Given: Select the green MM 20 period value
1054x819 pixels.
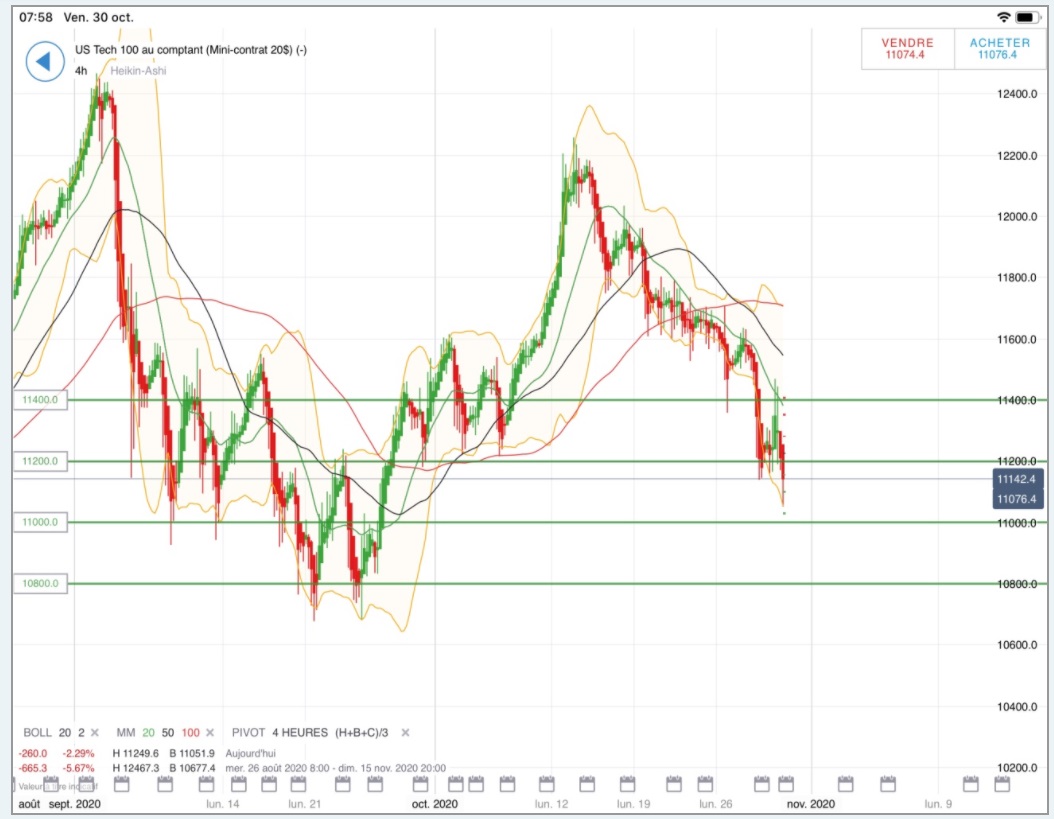Looking at the screenshot, I should click(148, 733).
